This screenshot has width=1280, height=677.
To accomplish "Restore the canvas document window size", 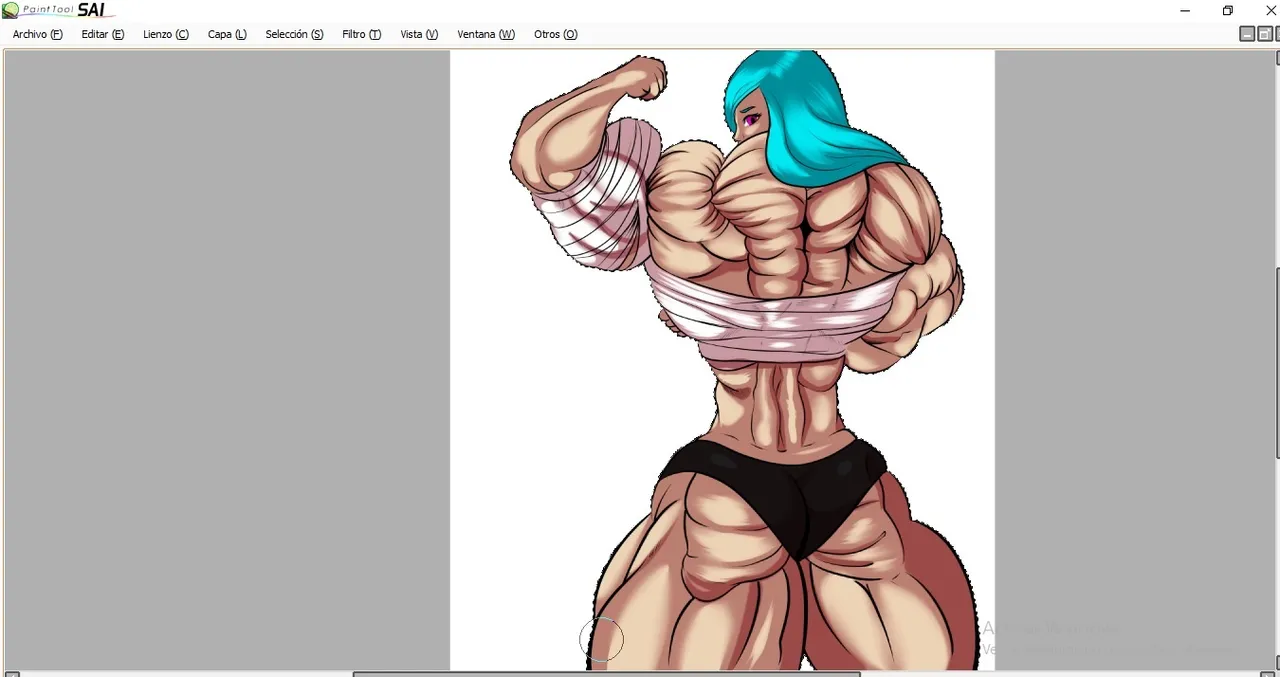I will click(x=1264, y=34).
